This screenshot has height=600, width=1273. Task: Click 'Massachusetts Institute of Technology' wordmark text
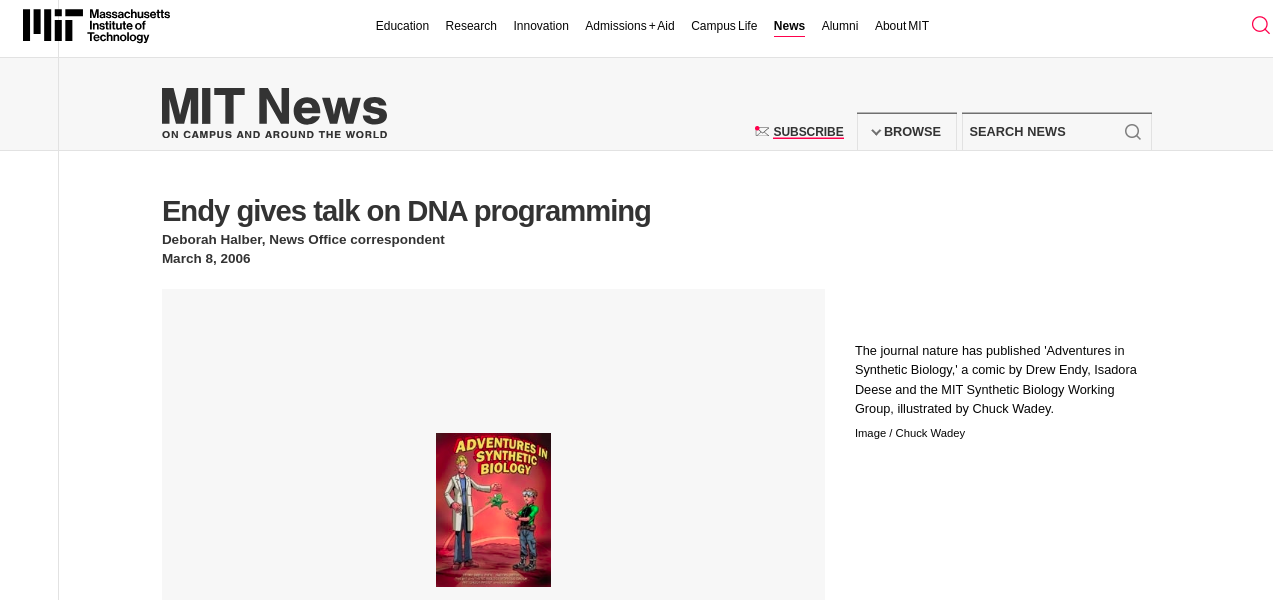[x=128, y=26]
